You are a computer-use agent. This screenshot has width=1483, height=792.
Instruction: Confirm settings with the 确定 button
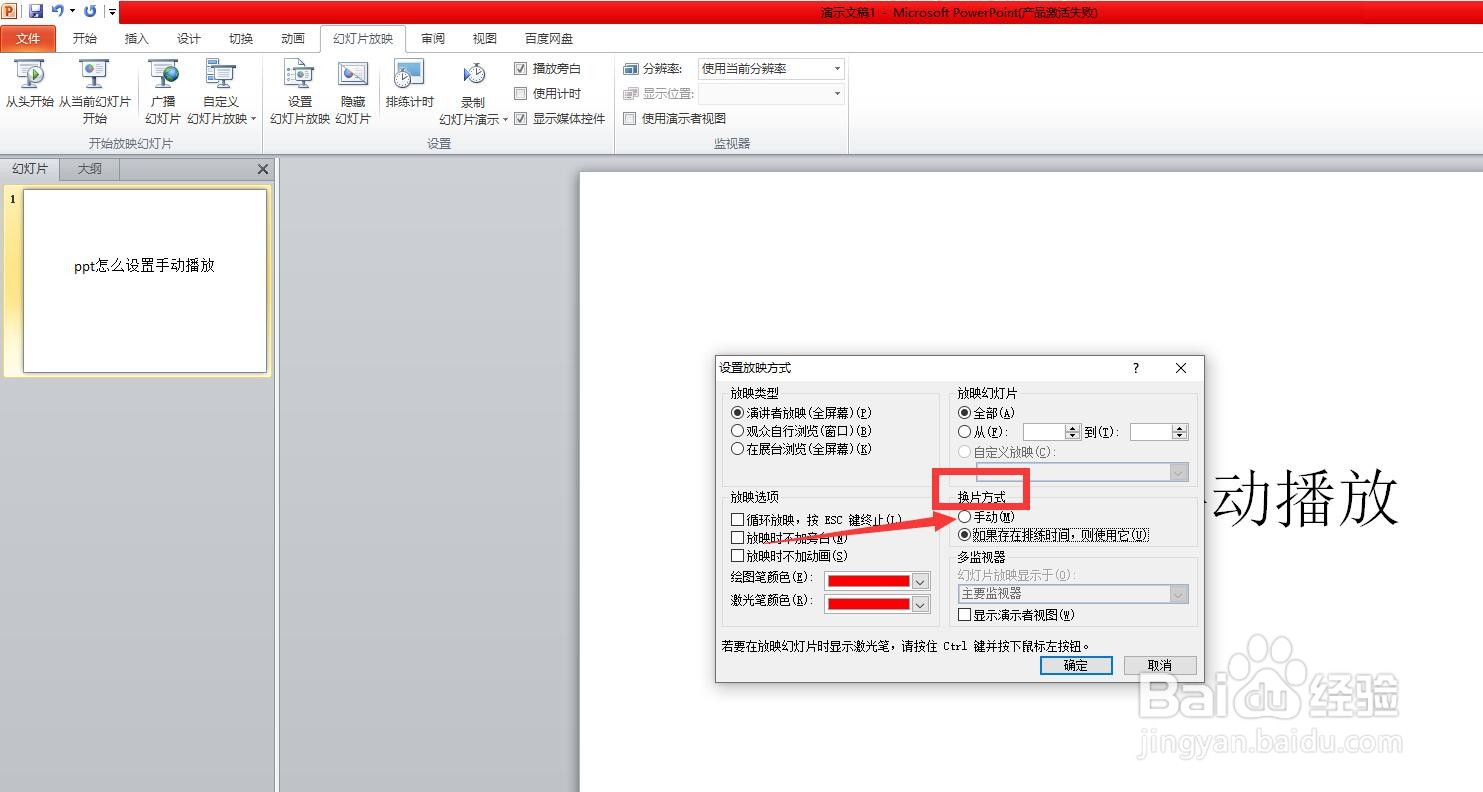tap(1076, 665)
